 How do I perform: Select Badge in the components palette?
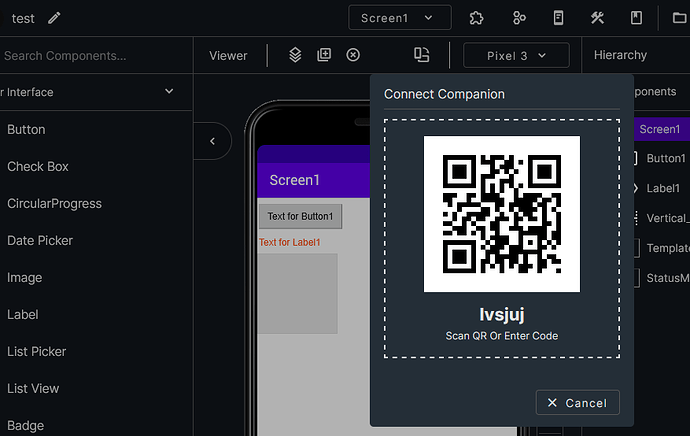(26, 426)
